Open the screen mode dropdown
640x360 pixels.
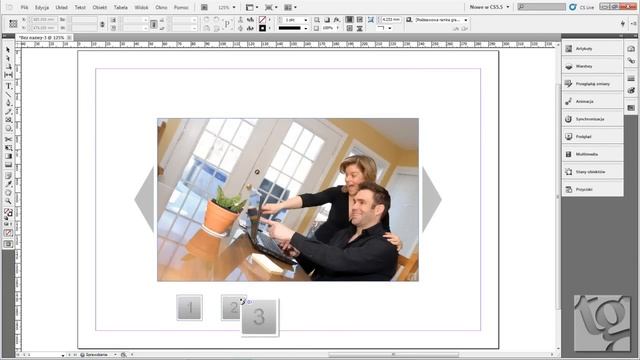[x=271, y=7]
